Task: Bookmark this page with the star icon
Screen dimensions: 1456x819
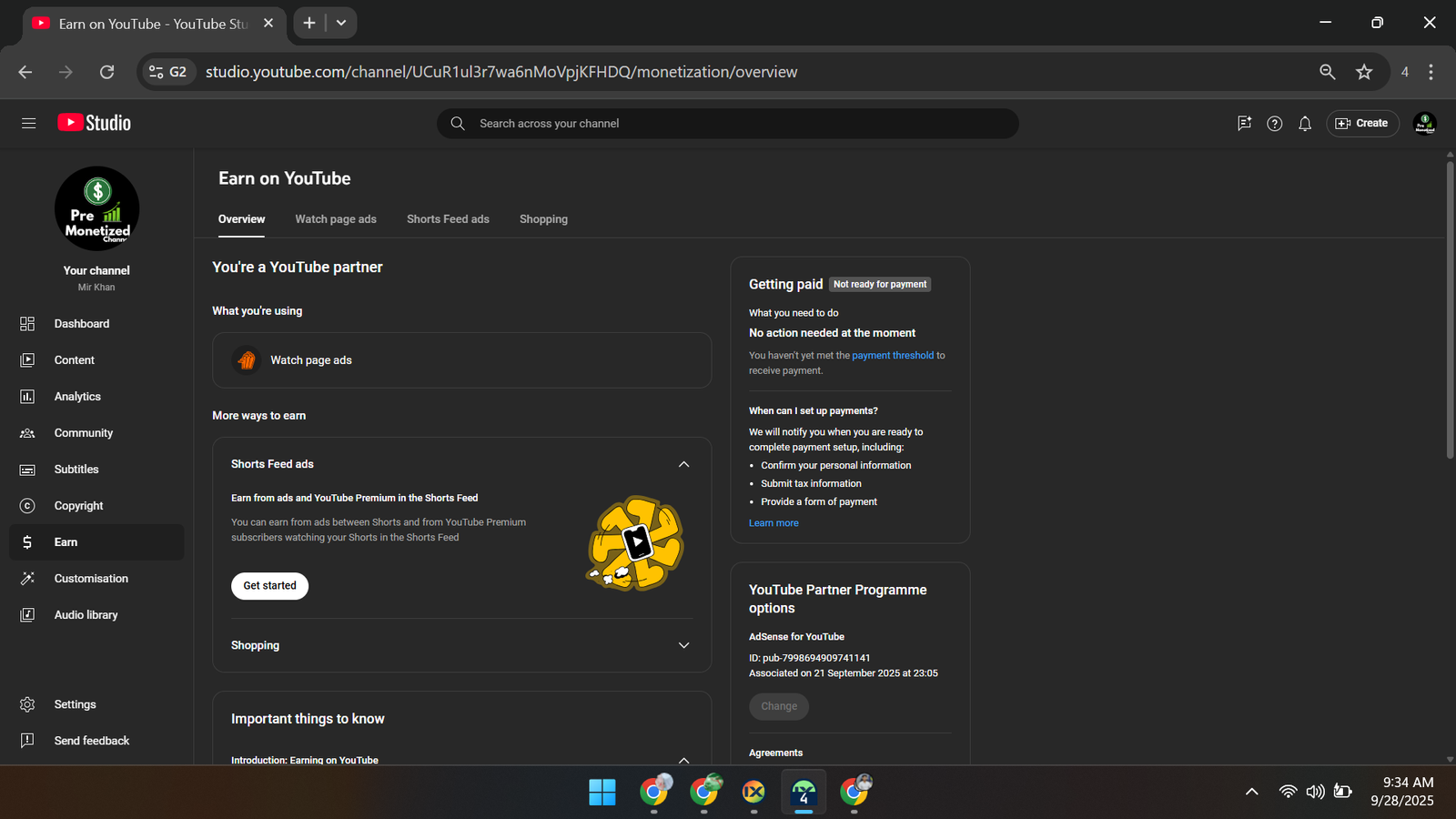Action: pos(1363,72)
